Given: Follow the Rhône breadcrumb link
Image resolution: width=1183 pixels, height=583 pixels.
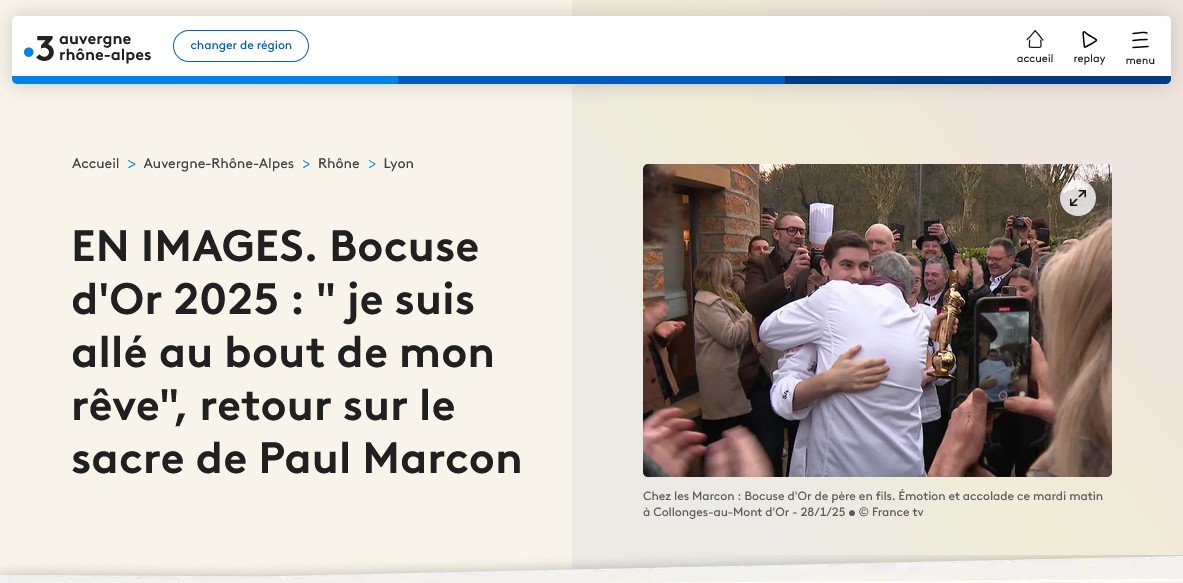Looking at the screenshot, I should pos(339,164).
